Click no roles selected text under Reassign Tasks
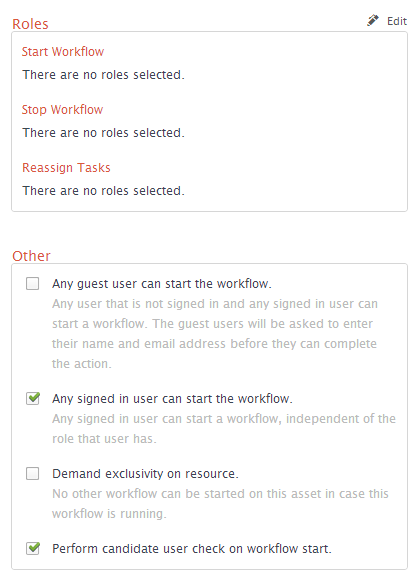 (x=104, y=191)
